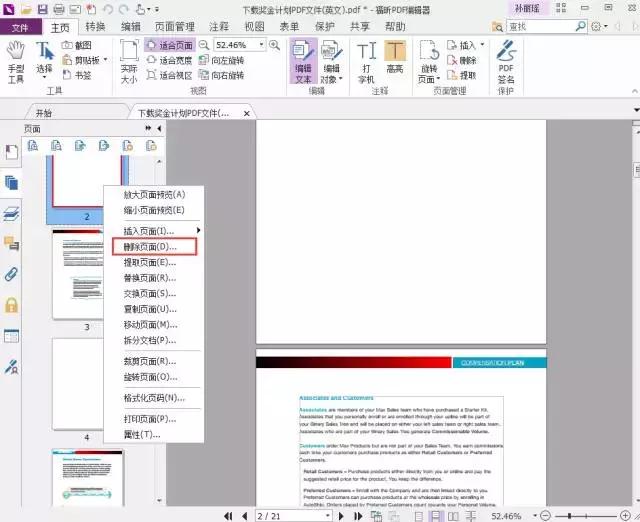Open Security lock panel in sidebar

tap(11, 305)
